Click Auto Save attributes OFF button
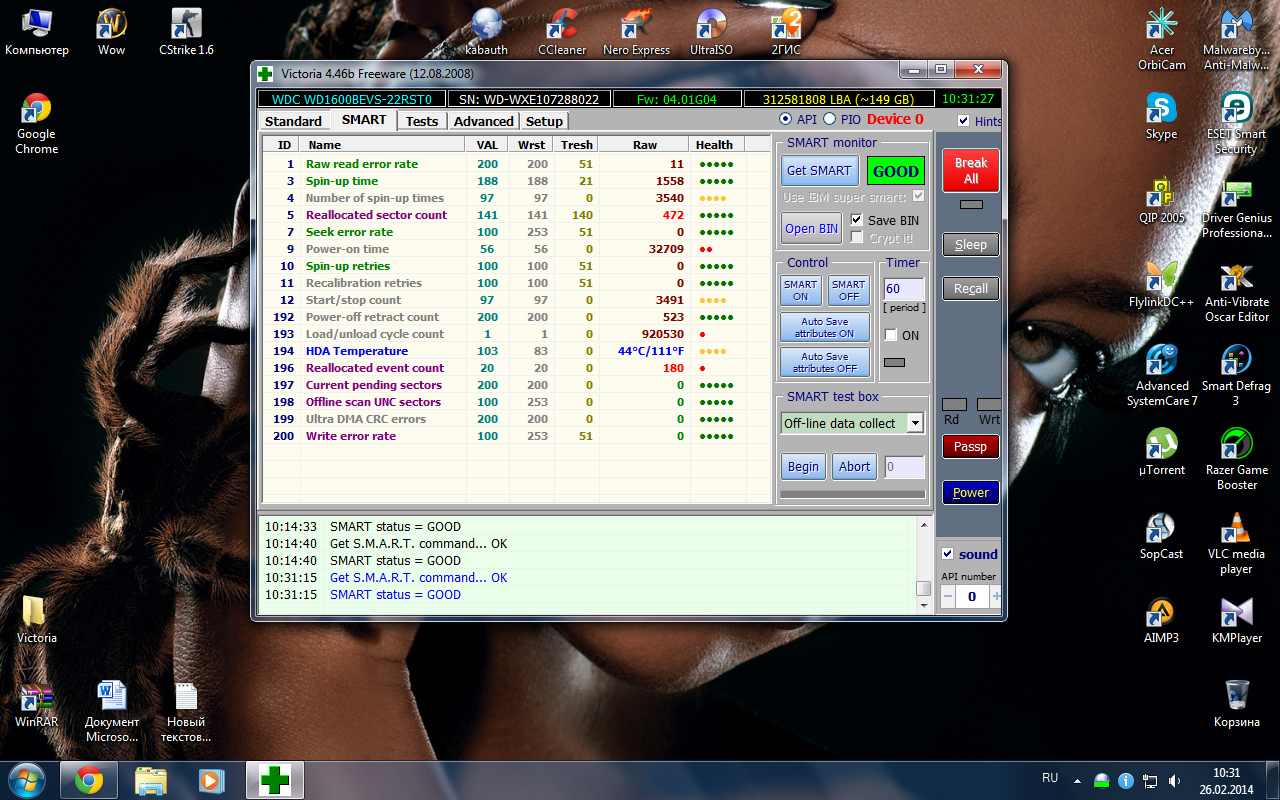The image size is (1280, 800). [825, 362]
